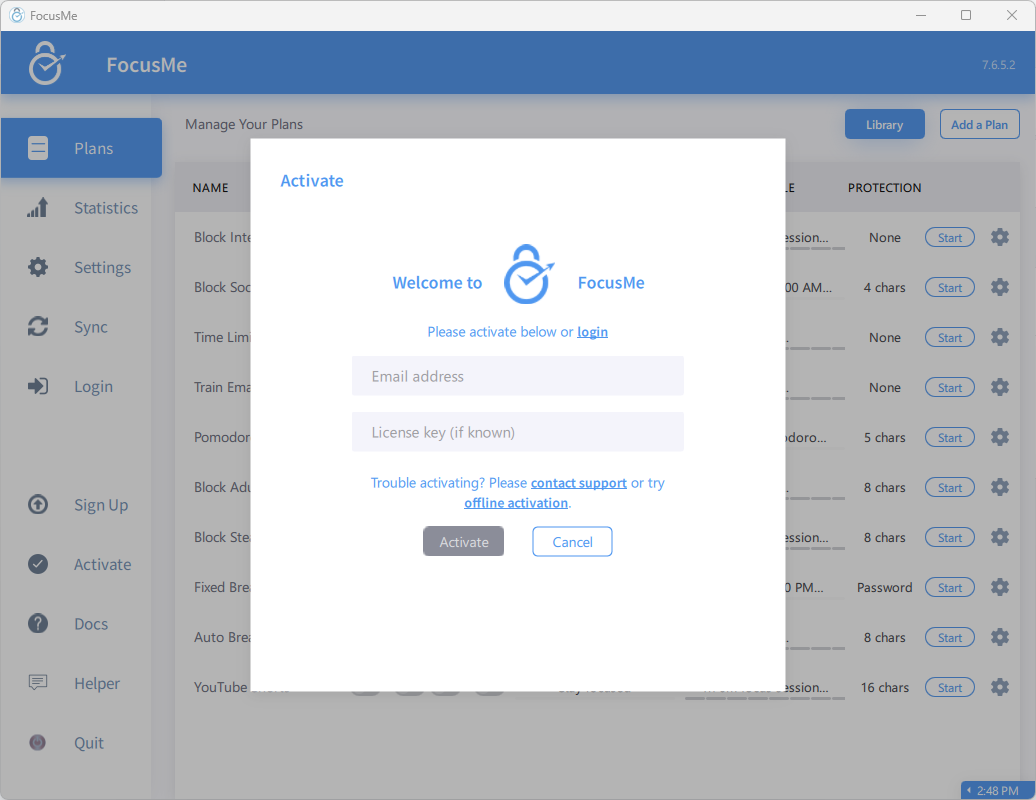
Task: Click the License key input field
Action: coord(517,432)
